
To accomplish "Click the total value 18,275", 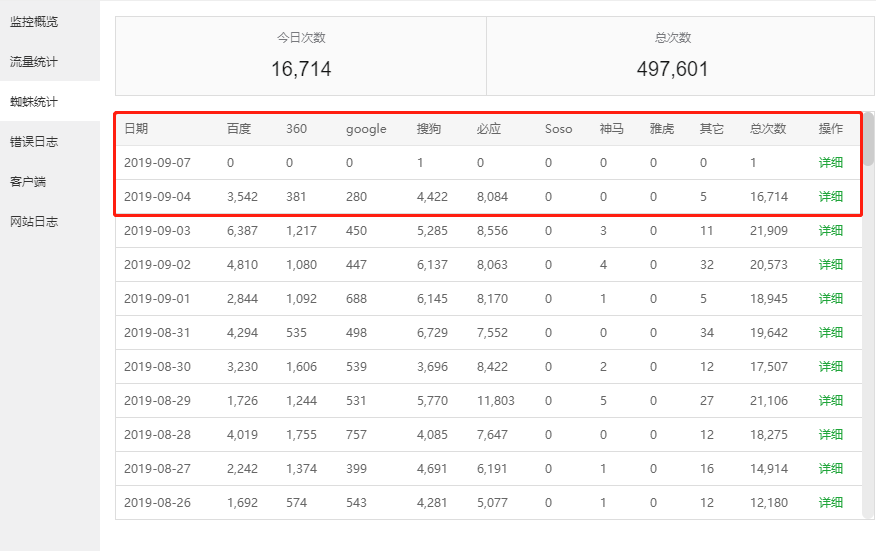I will (x=769, y=435).
